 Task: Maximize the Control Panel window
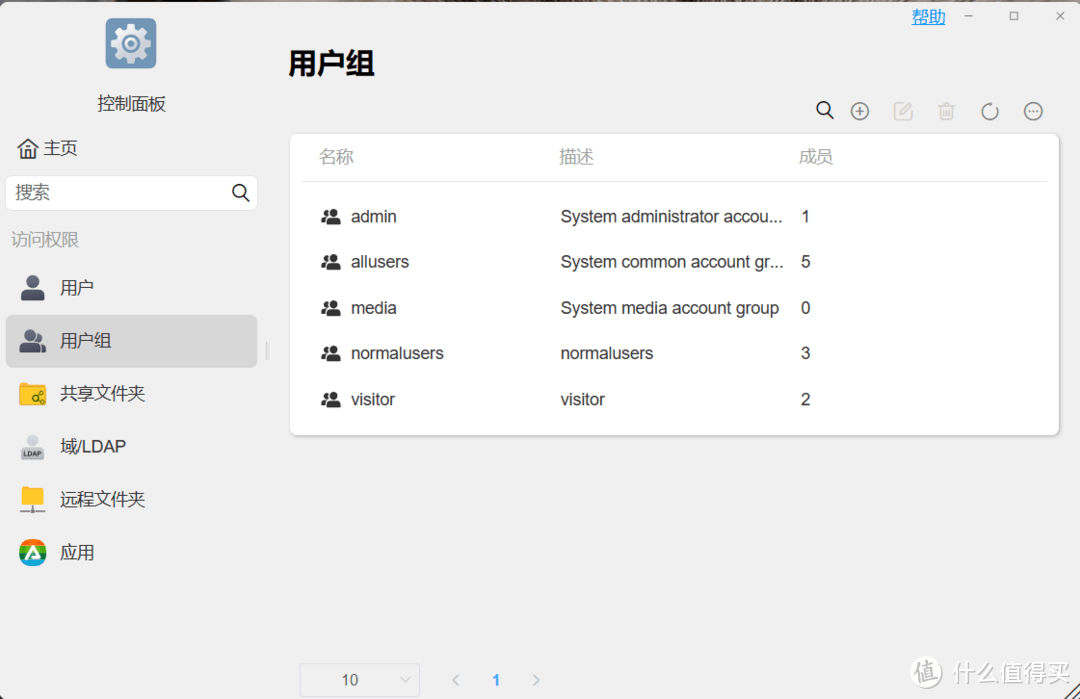(x=1014, y=16)
